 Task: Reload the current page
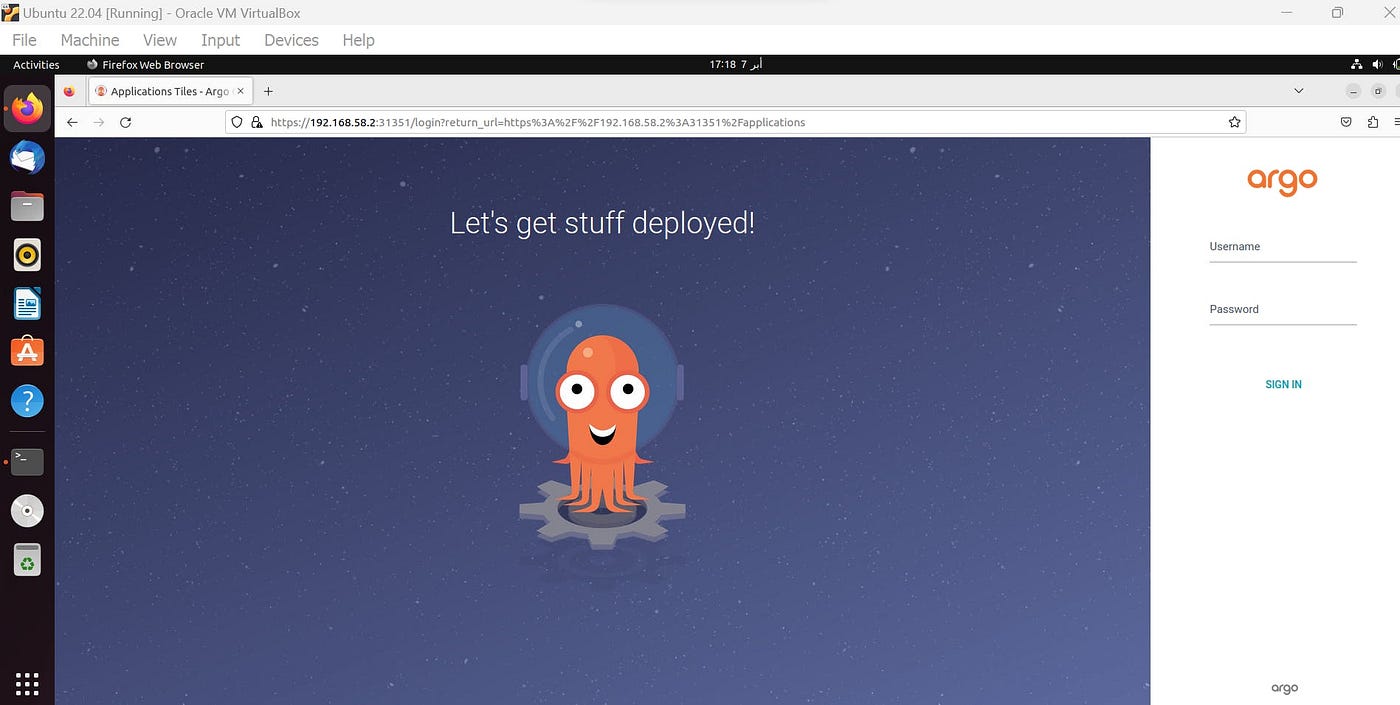[x=125, y=122]
